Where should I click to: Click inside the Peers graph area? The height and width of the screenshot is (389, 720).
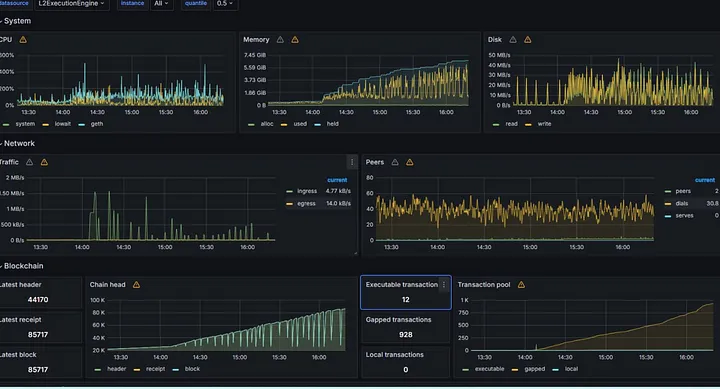[x=514, y=209]
